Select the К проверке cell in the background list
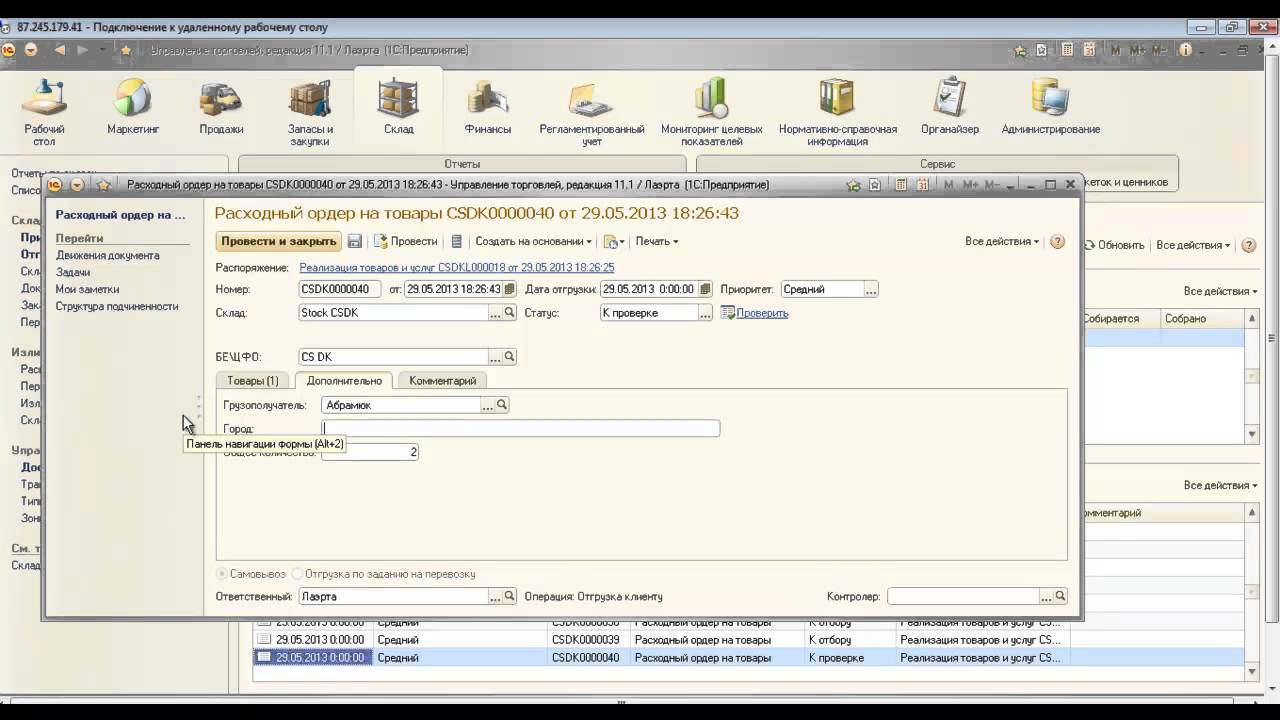 850,658
